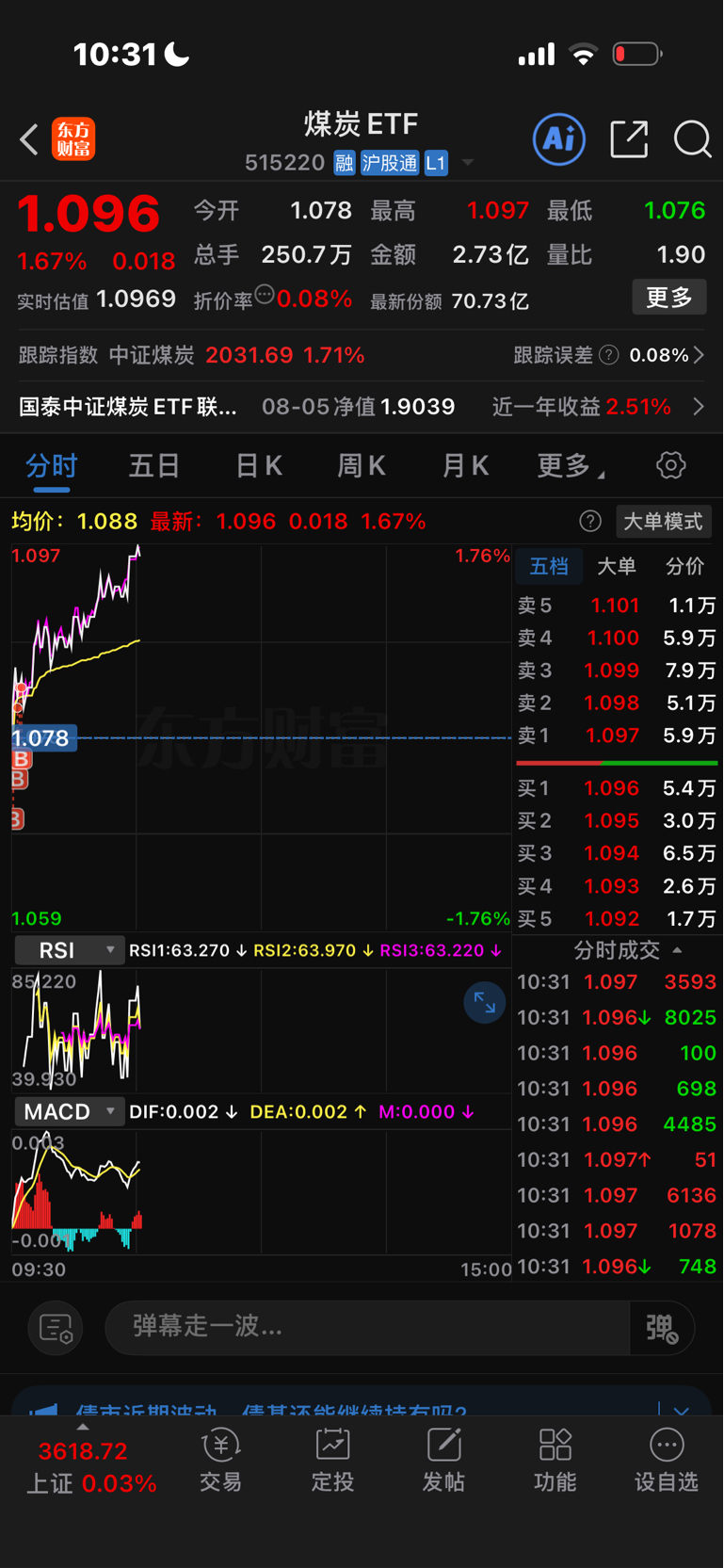Select the 分价 tab

click(x=684, y=566)
